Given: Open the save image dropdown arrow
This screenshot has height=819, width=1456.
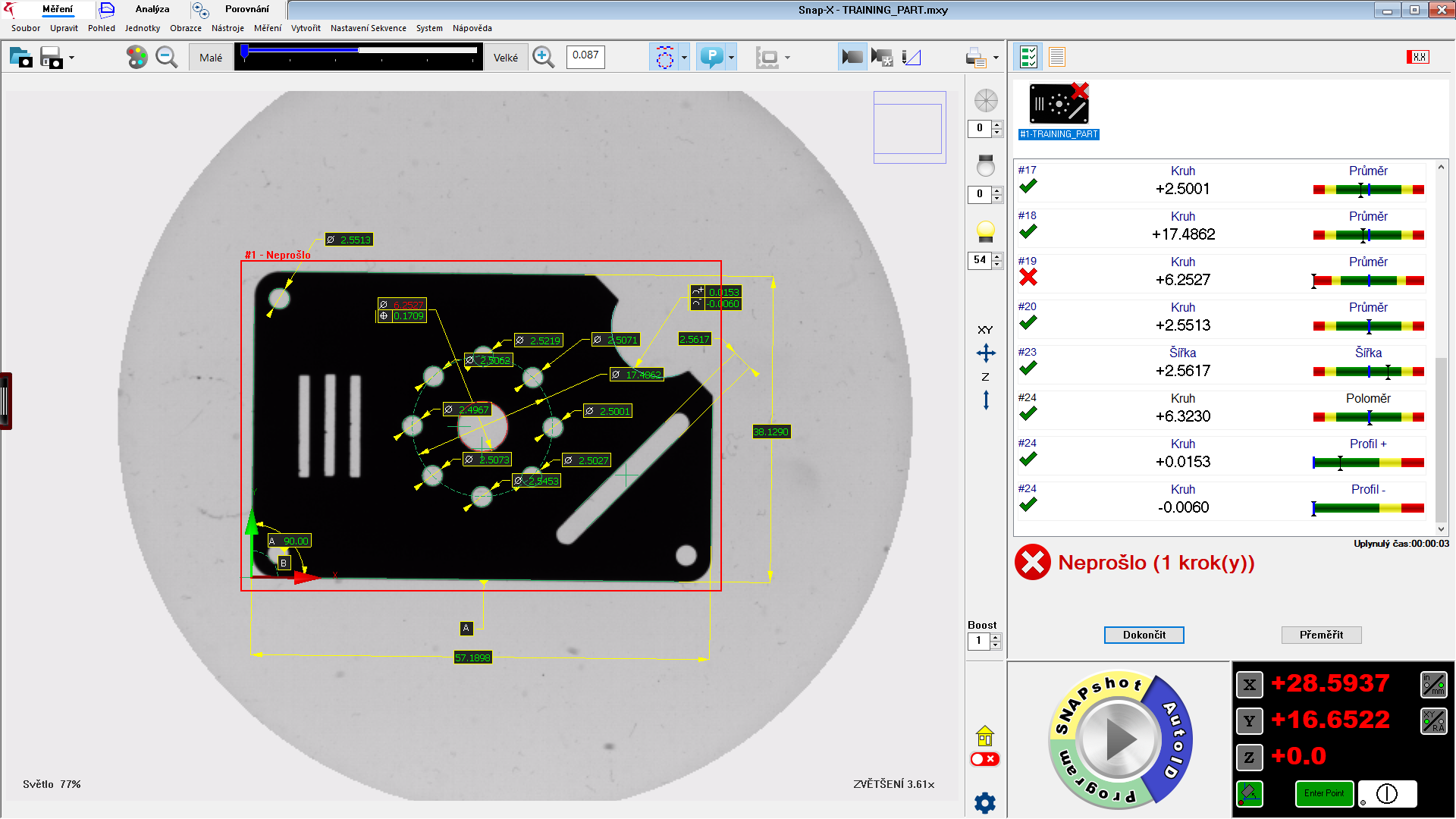Looking at the screenshot, I should tap(72, 58).
